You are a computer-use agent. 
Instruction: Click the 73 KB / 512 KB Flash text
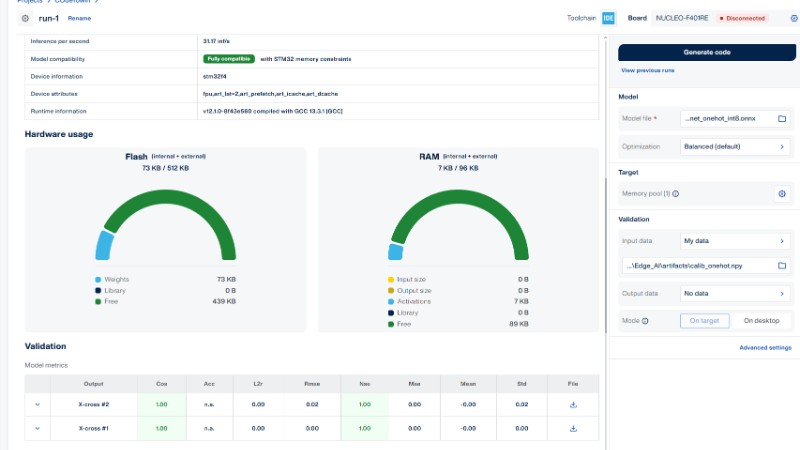pos(165,168)
